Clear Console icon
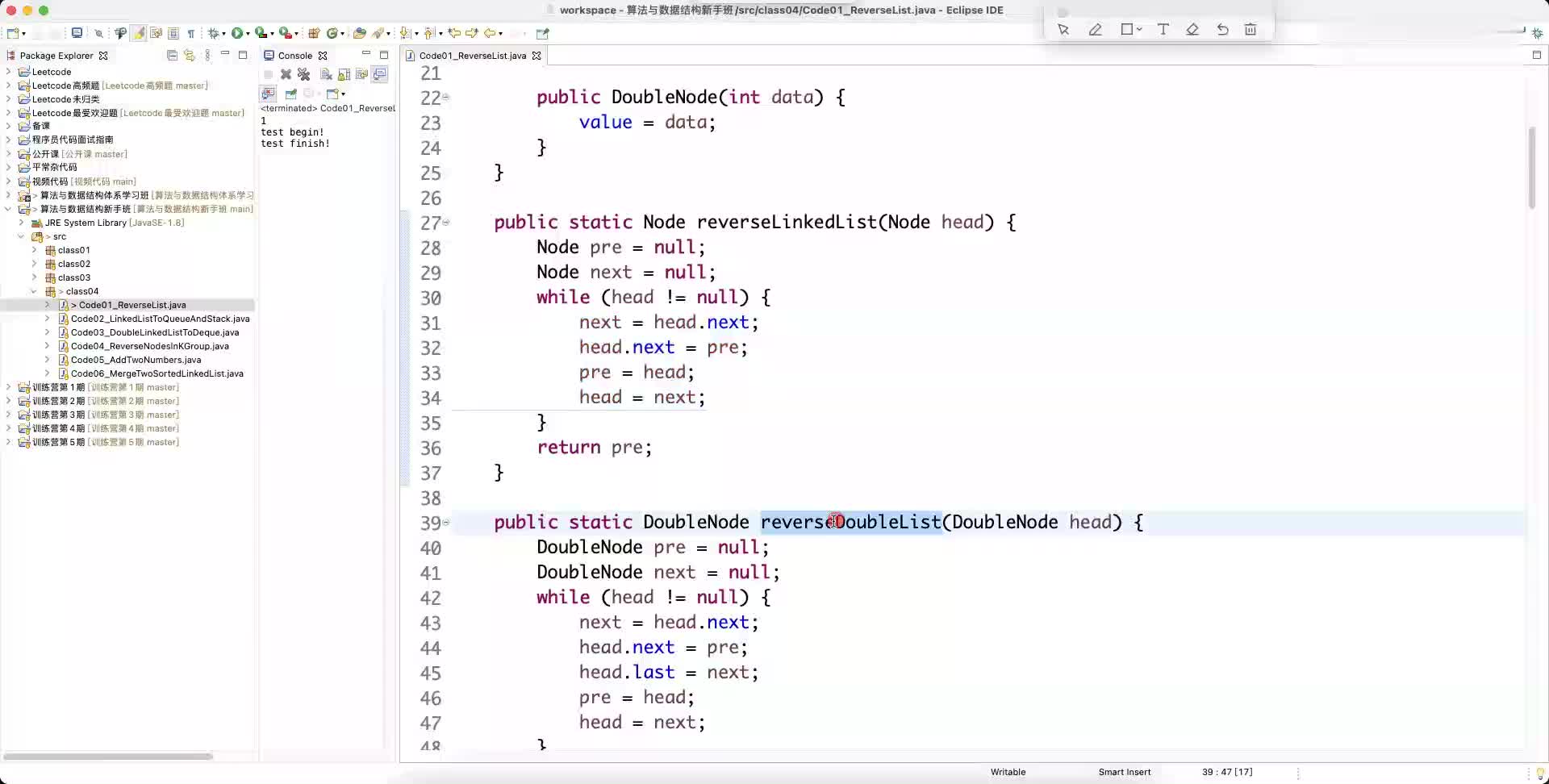The height and width of the screenshot is (784, 1549). click(x=326, y=74)
